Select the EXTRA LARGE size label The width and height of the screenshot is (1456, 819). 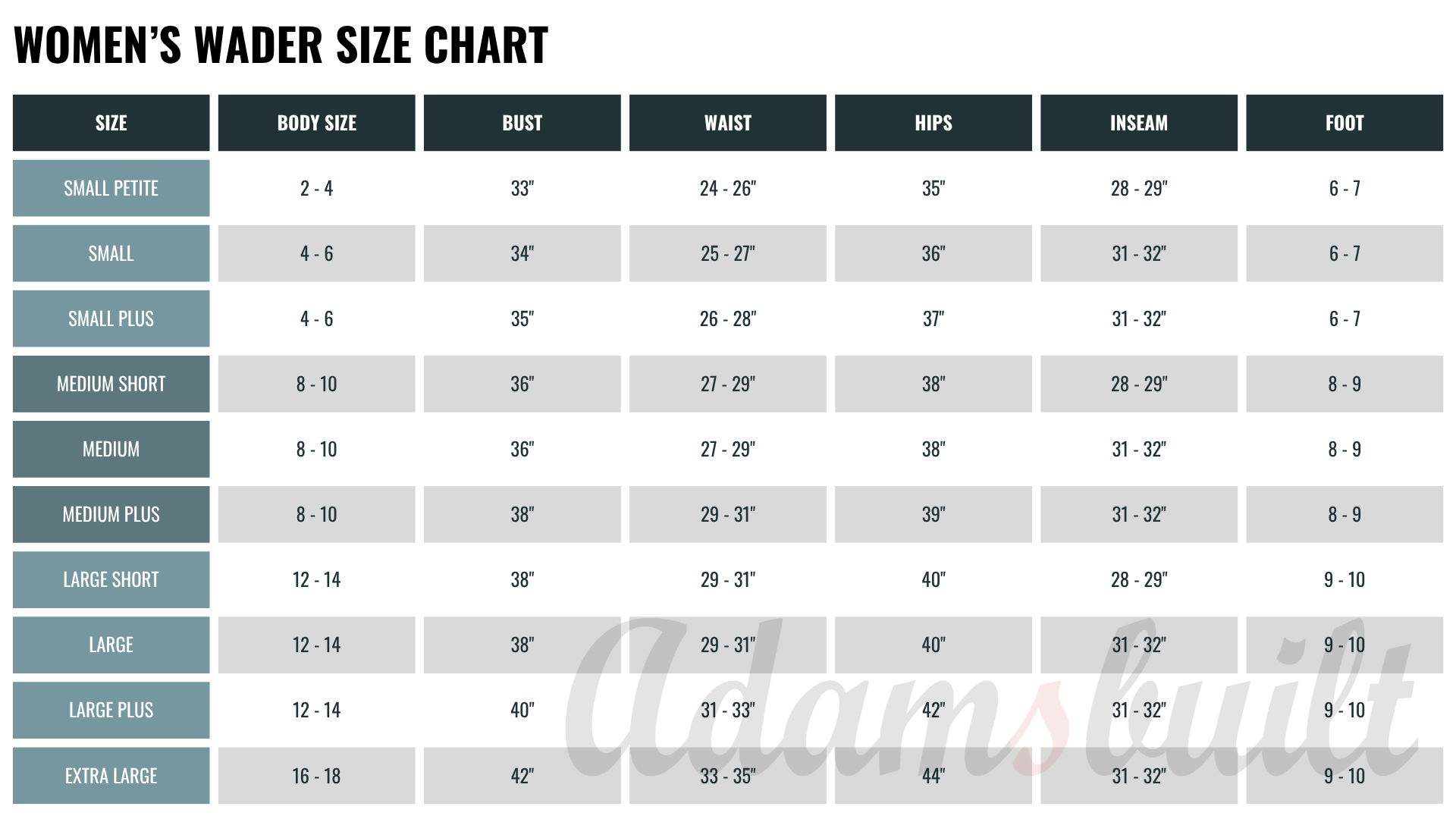pyautogui.click(x=111, y=776)
